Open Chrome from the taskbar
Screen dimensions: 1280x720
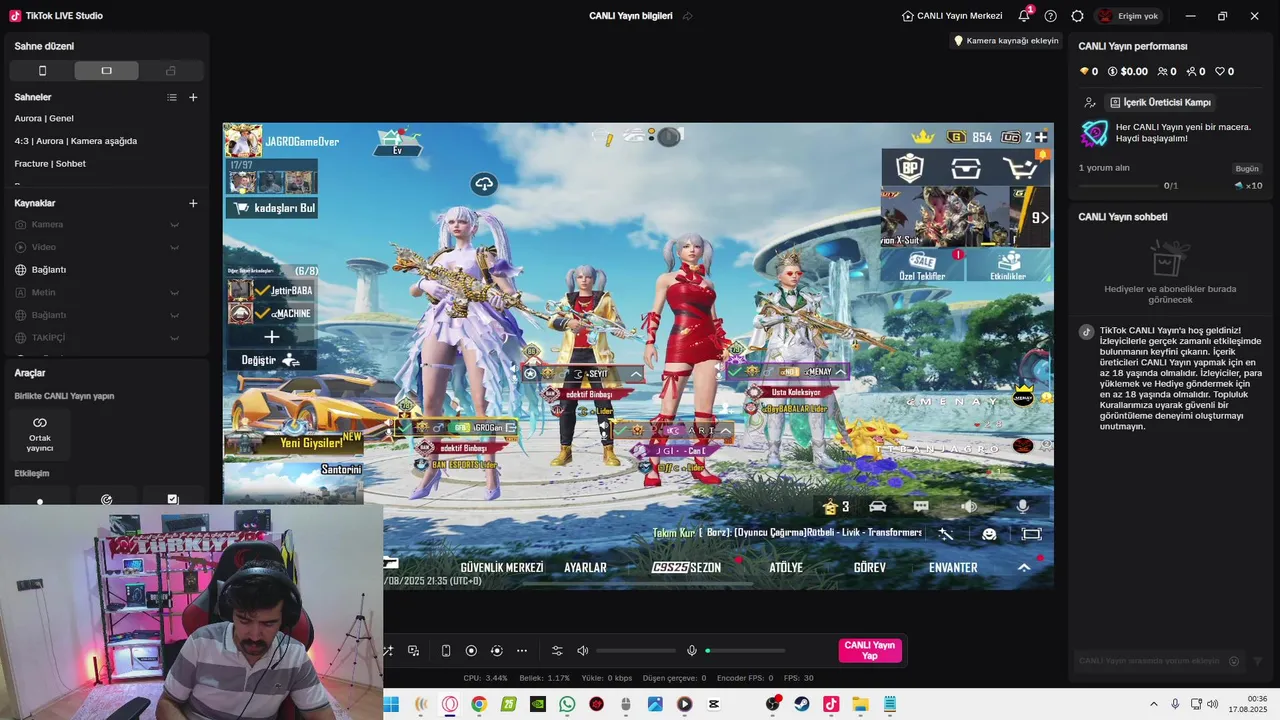click(x=479, y=704)
